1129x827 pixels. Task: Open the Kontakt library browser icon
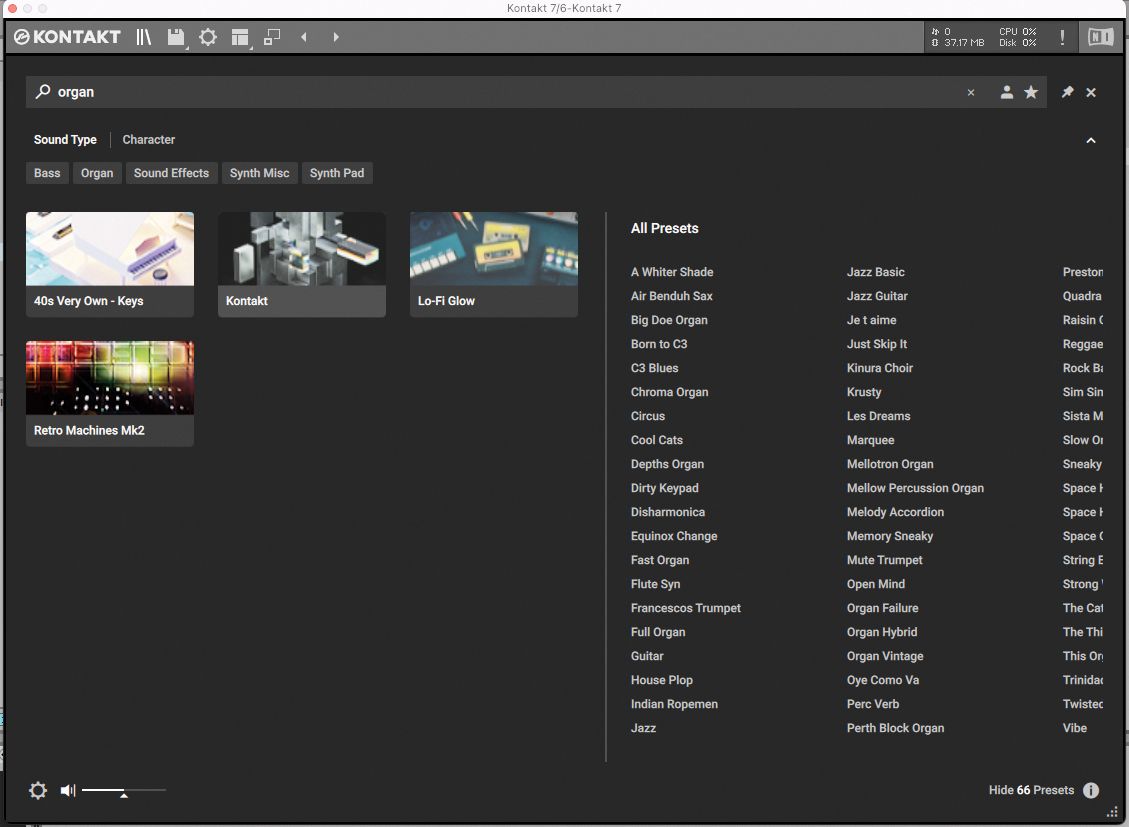point(143,37)
